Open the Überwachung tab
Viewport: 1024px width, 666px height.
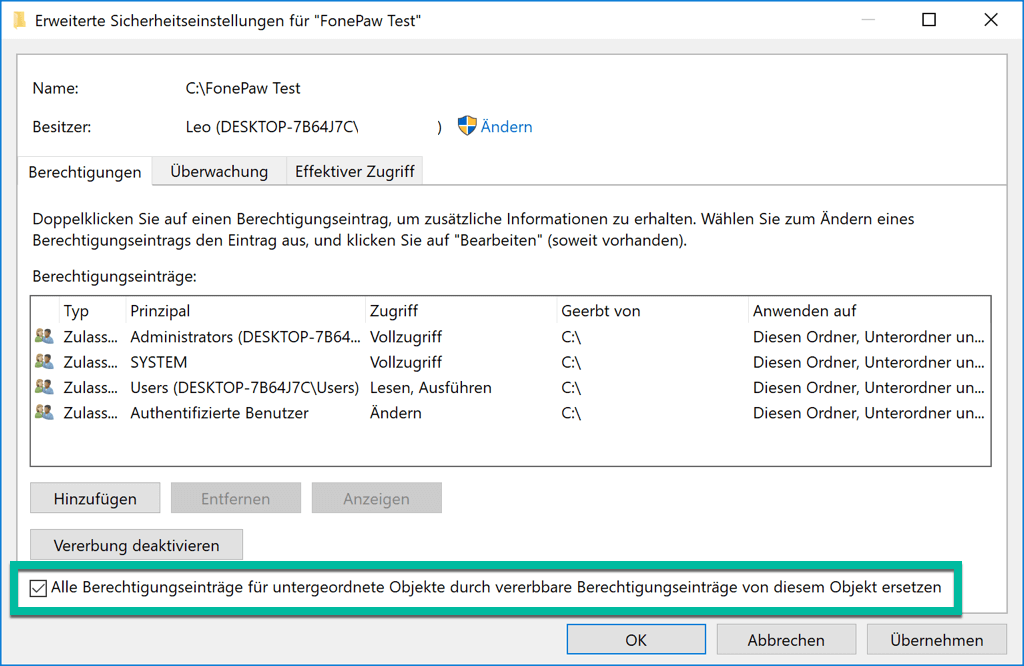click(219, 171)
